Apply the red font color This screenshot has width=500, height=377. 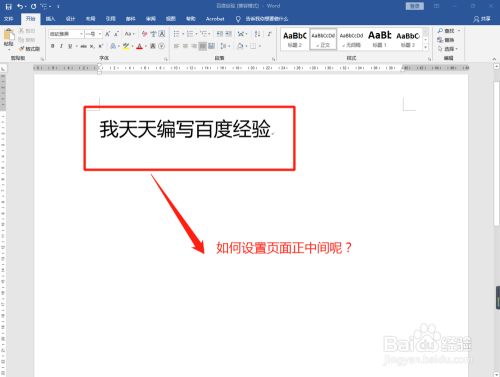(x=140, y=46)
